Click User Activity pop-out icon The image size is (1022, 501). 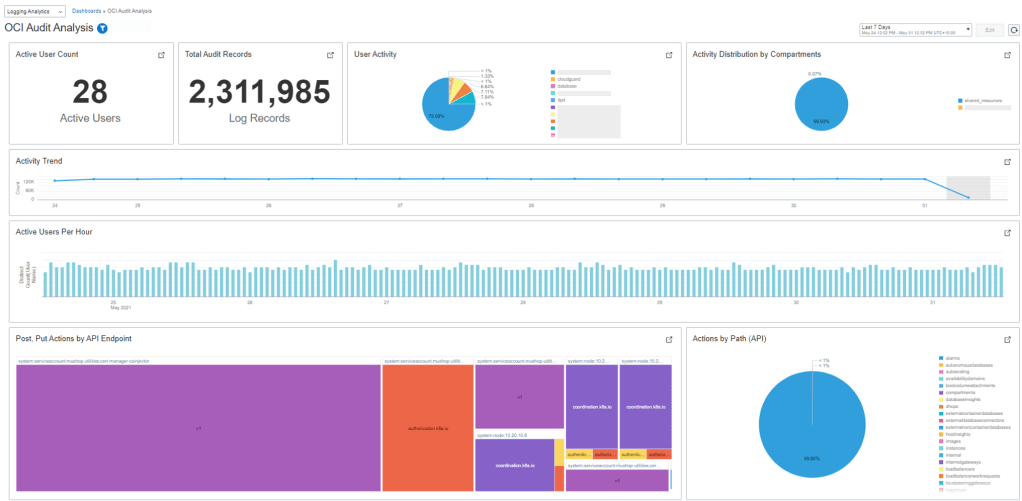(x=669, y=55)
